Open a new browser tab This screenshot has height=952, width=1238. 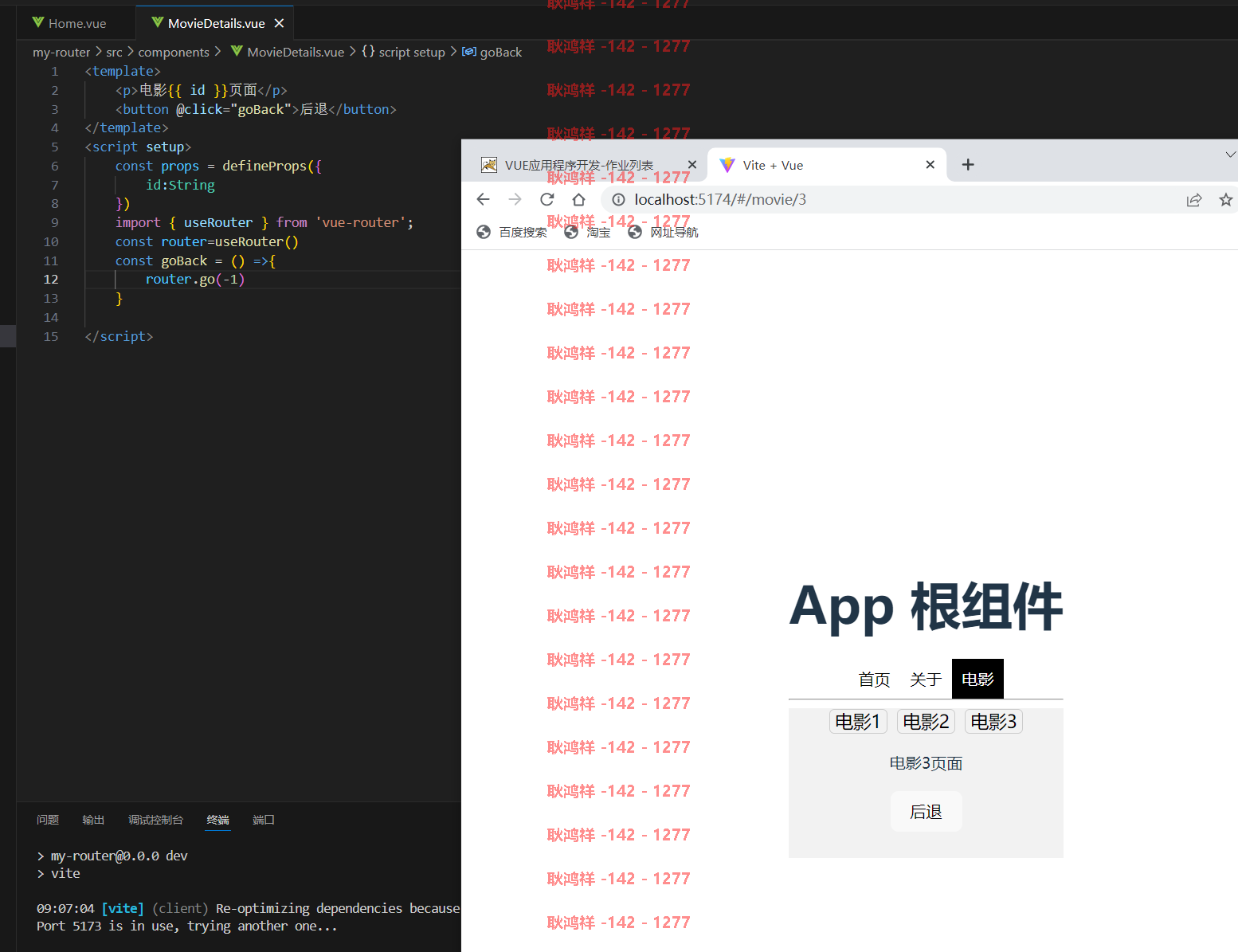968,165
